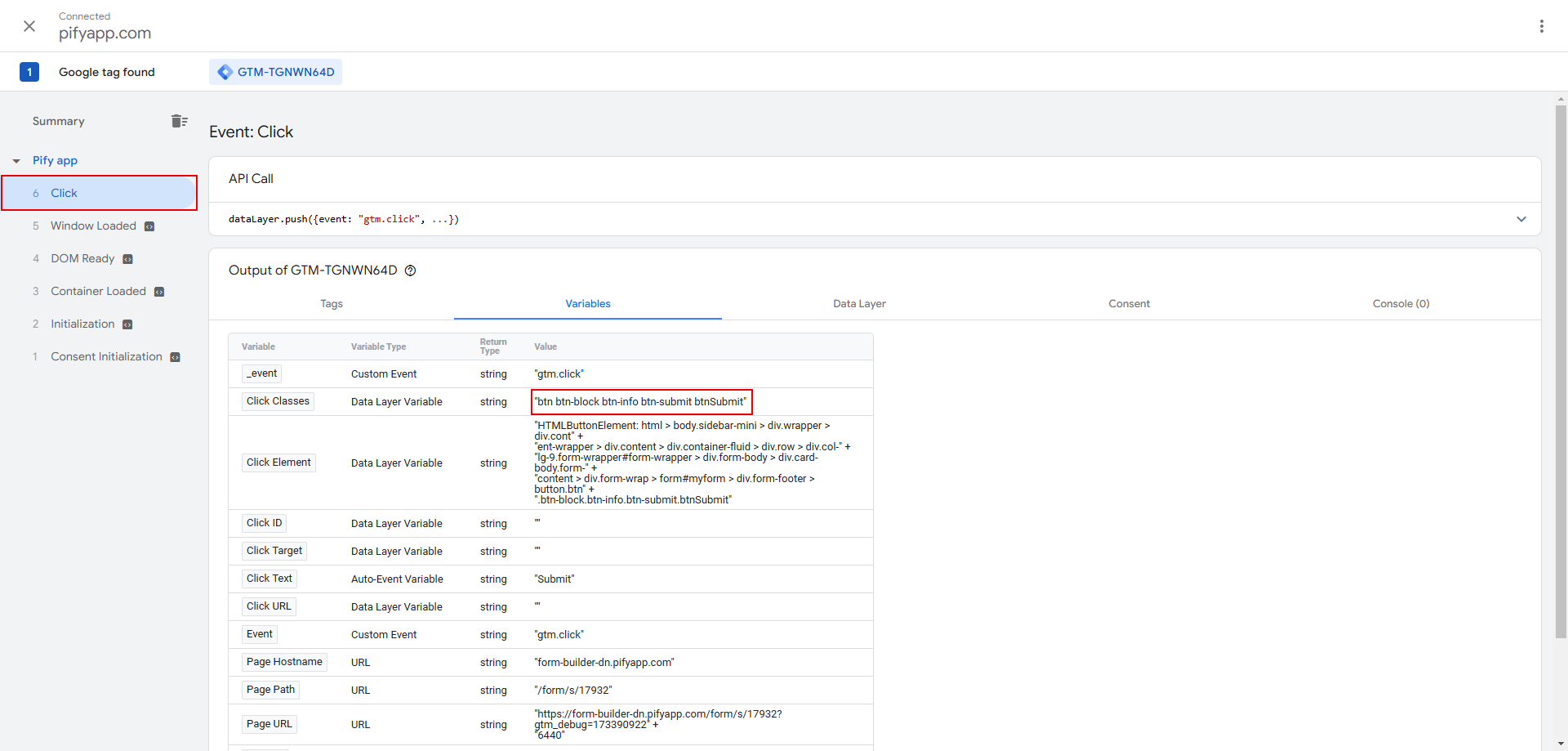This screenshot has width=1568, height=751.
Task: Select event 3 Container Loaded
Action: [98, 291]
